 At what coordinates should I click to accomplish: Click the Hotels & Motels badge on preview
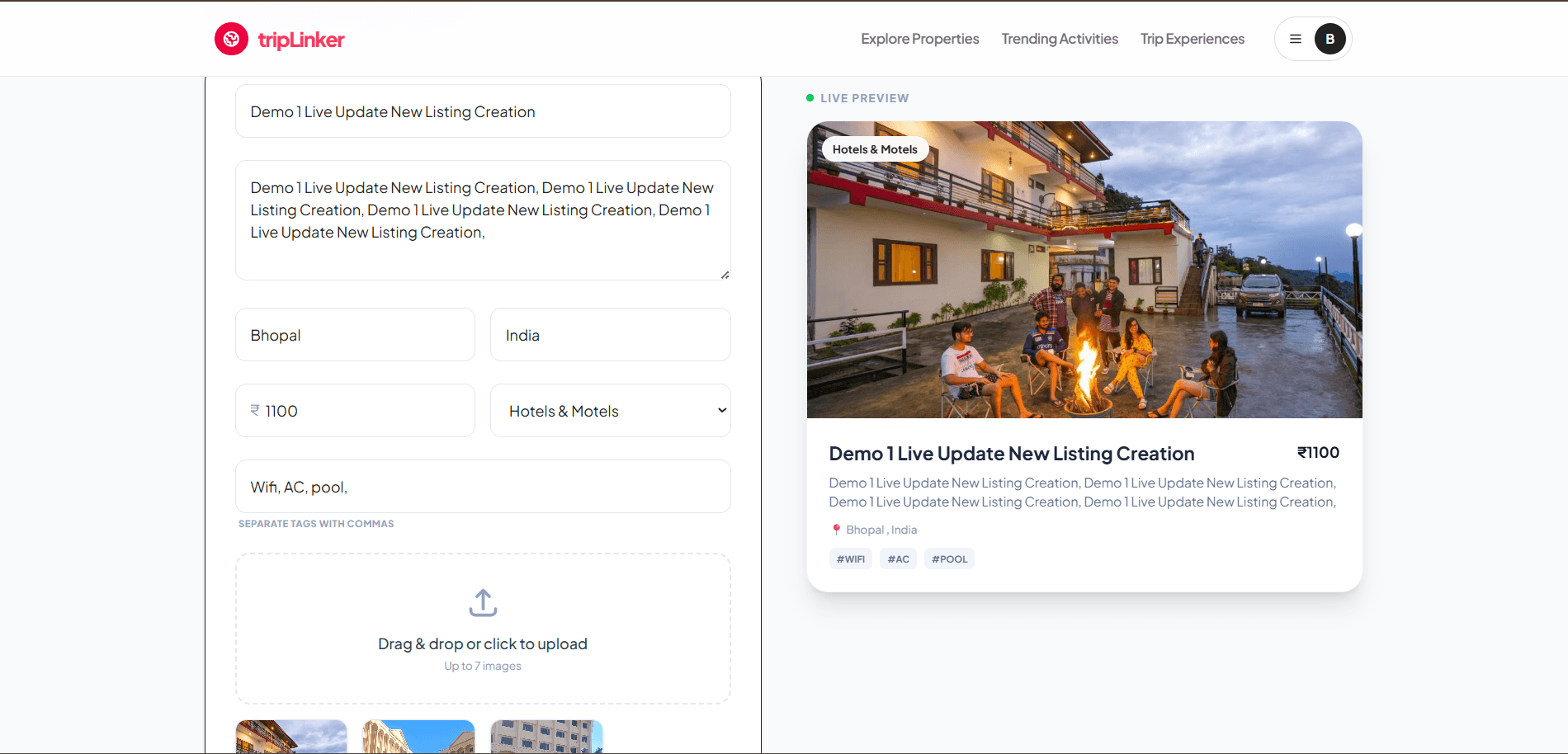pos(875,149)
